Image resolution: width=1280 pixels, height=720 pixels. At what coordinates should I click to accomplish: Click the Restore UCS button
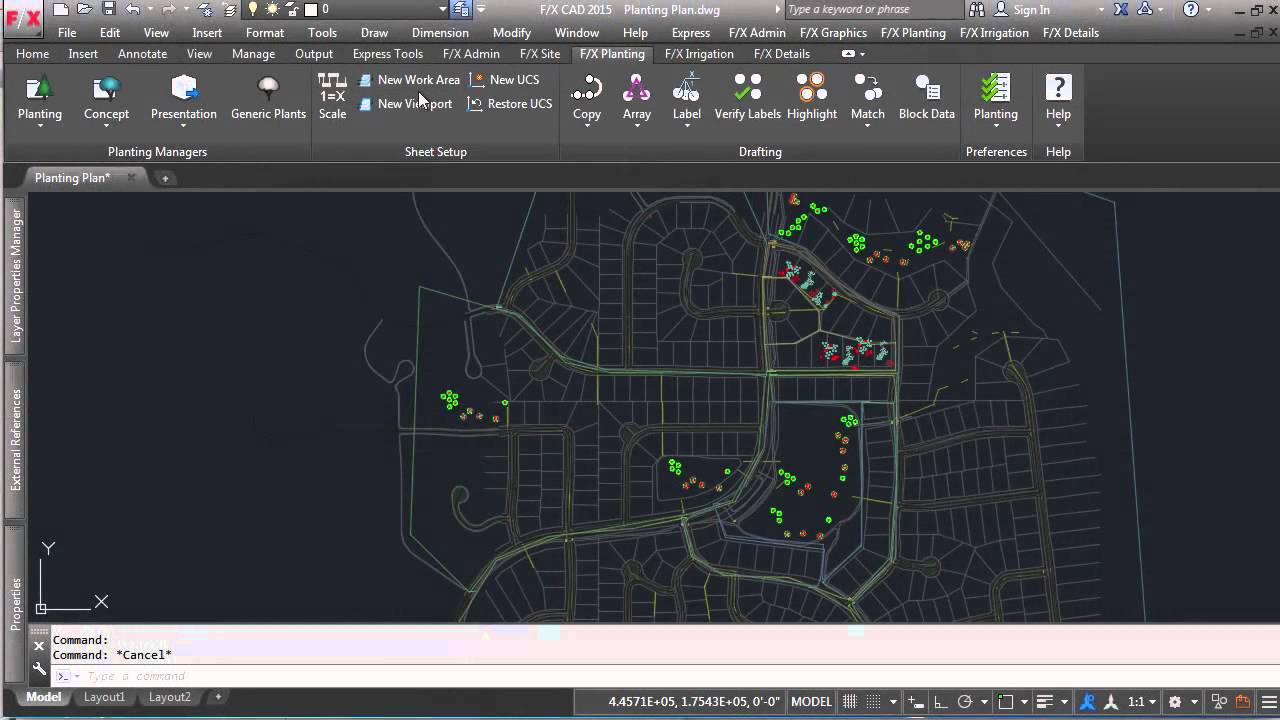coord(511,104)
